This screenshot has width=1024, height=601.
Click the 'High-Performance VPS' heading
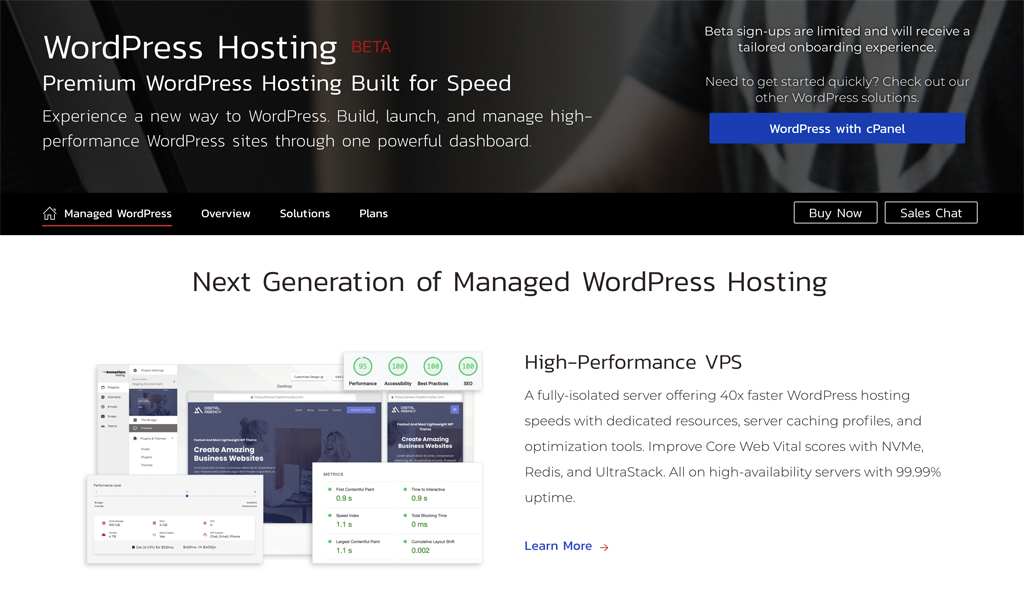(x=633, y=362)
